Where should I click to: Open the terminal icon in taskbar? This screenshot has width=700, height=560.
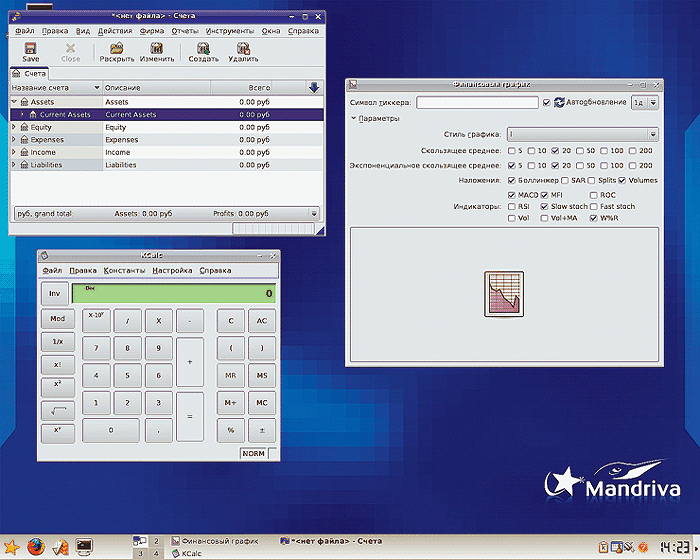[83, 547]
